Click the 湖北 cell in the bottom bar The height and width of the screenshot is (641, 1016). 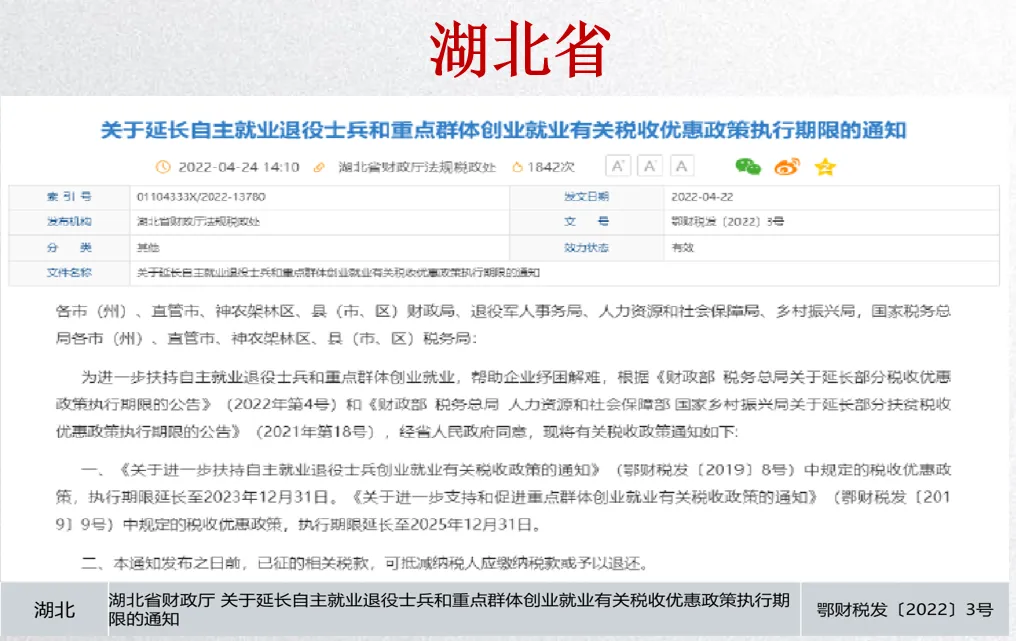54,610
